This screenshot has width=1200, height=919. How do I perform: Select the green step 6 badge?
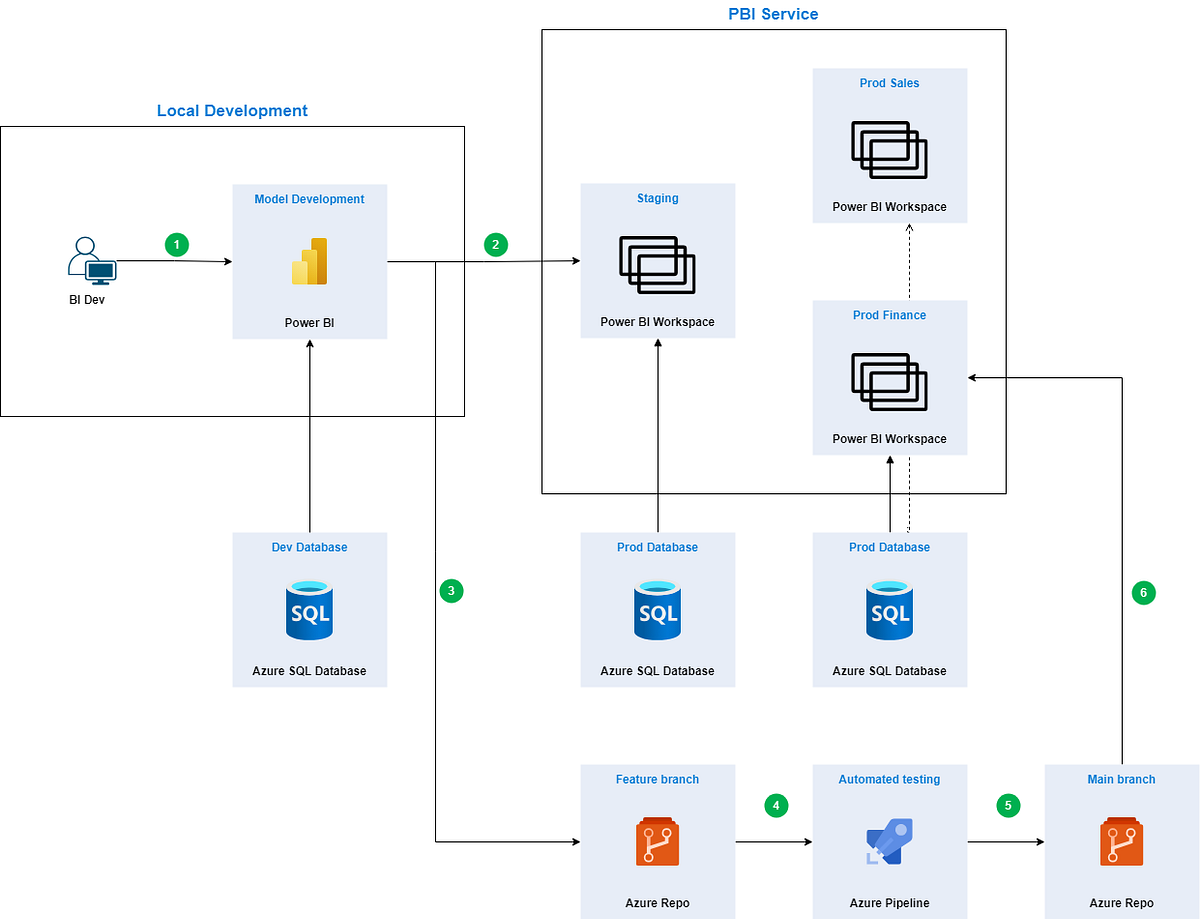click(x=1143, y=592)
